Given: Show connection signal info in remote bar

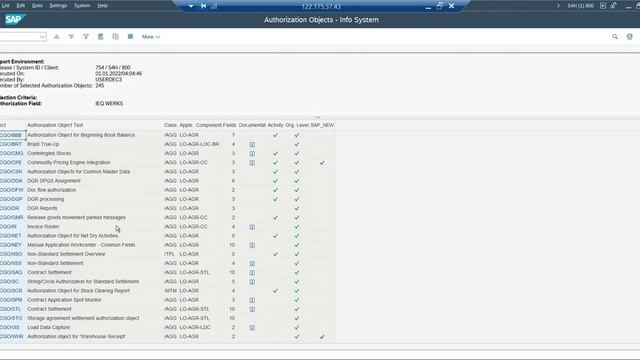Looking at the screenshot, I should [x=214, y=6].
